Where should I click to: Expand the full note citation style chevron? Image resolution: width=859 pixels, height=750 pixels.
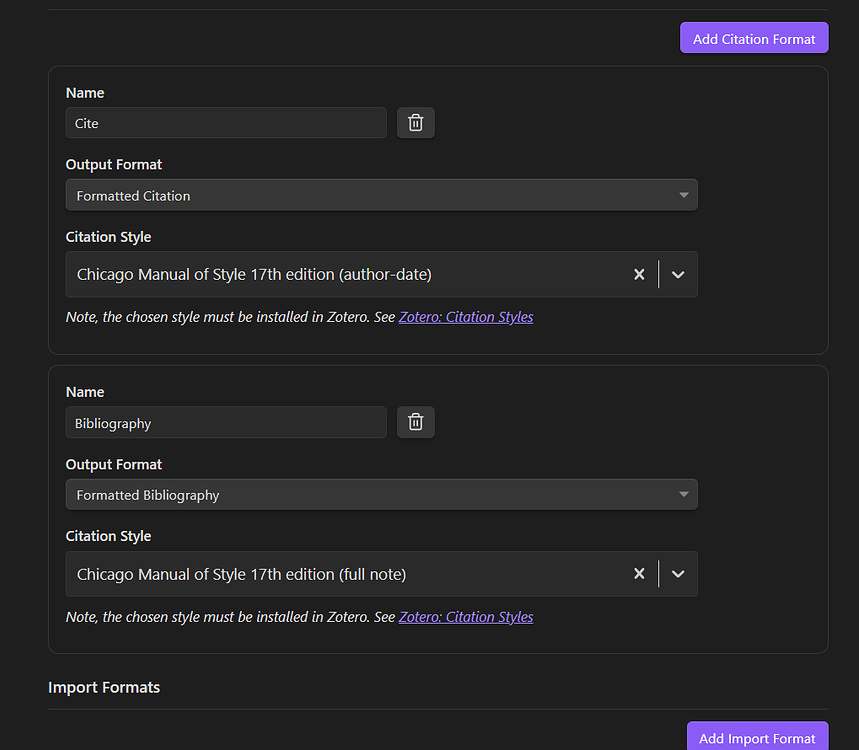(x=678, y=574)
